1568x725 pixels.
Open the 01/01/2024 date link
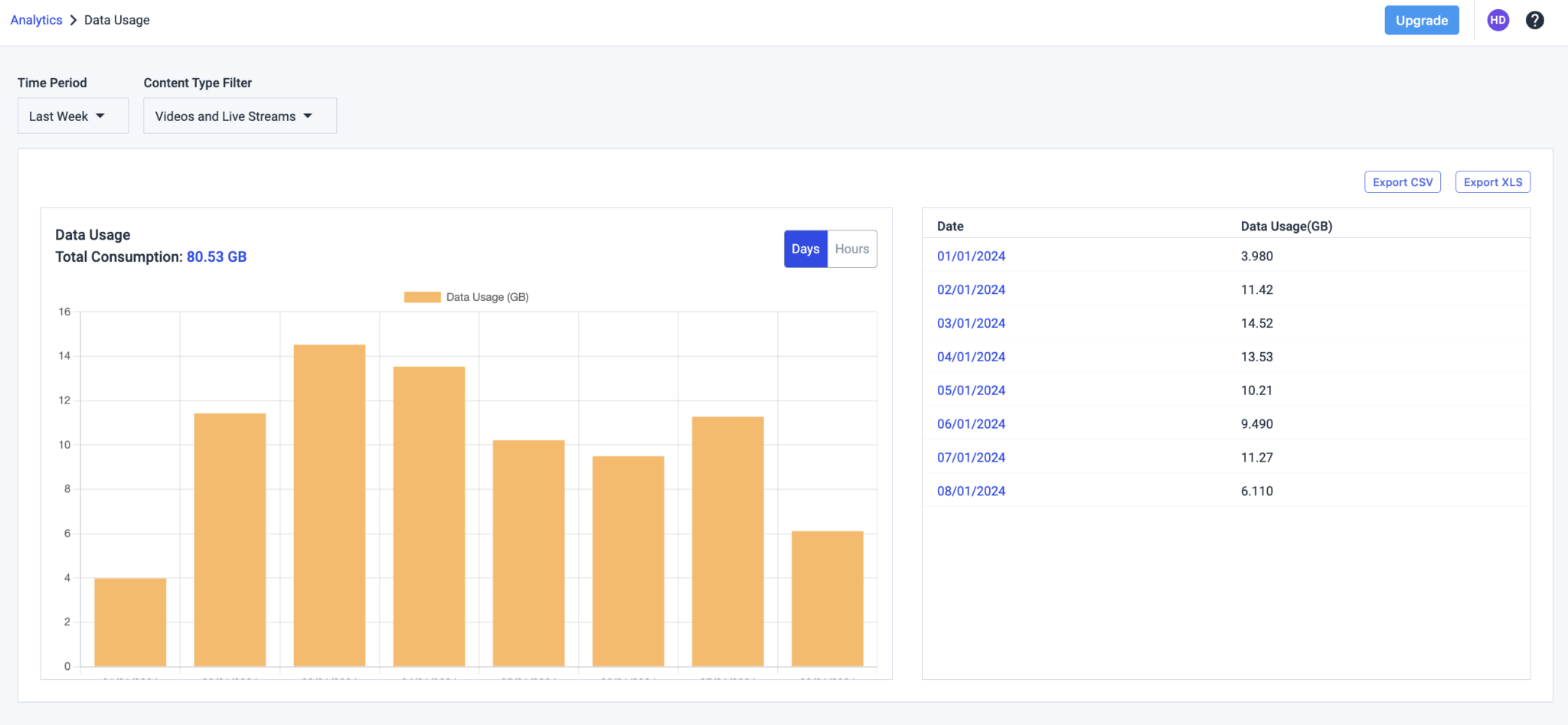[971, 256]
